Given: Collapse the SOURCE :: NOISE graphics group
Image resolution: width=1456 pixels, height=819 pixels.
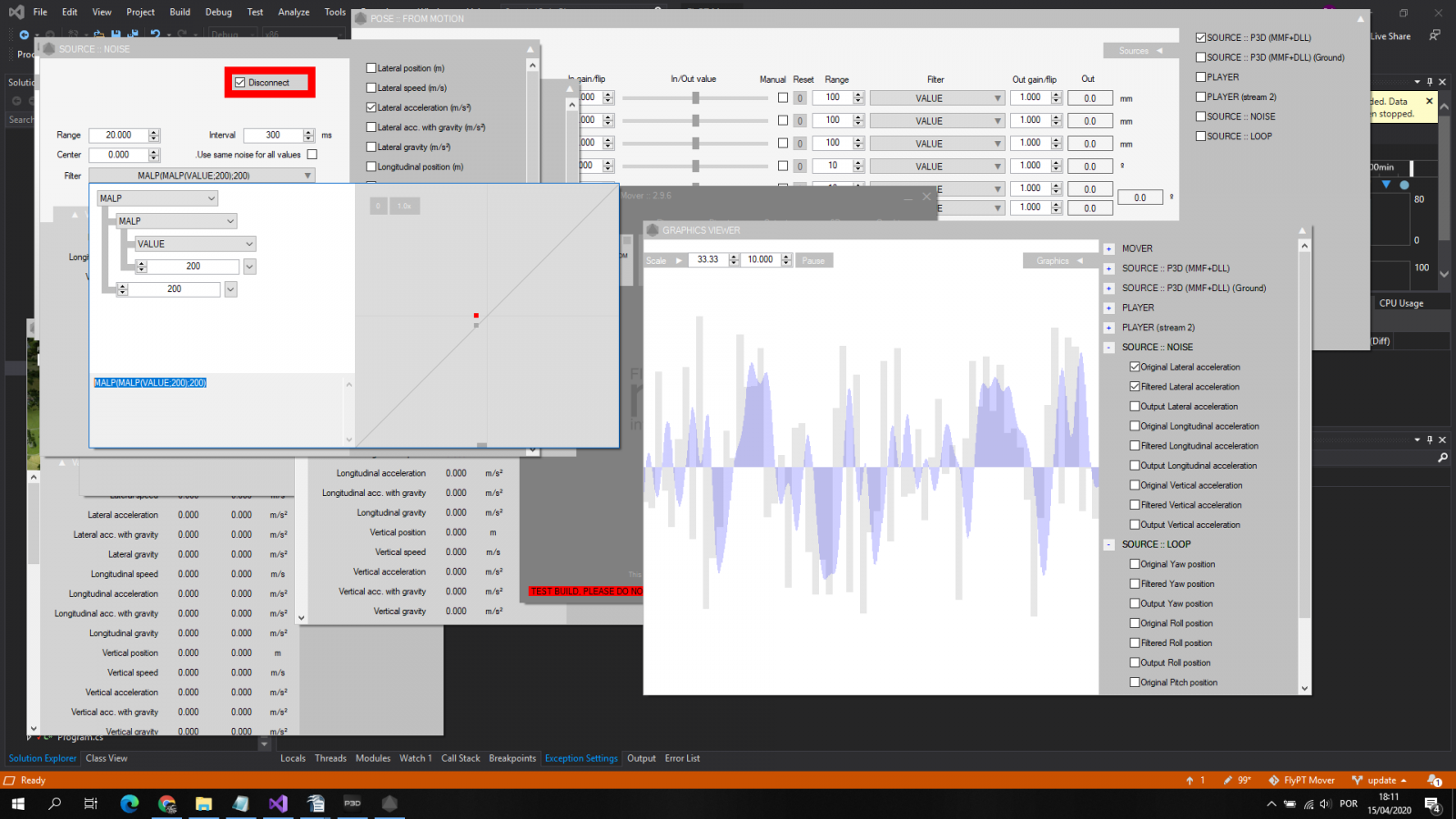Looking at the screenshot, I should tap(1108, 348).
